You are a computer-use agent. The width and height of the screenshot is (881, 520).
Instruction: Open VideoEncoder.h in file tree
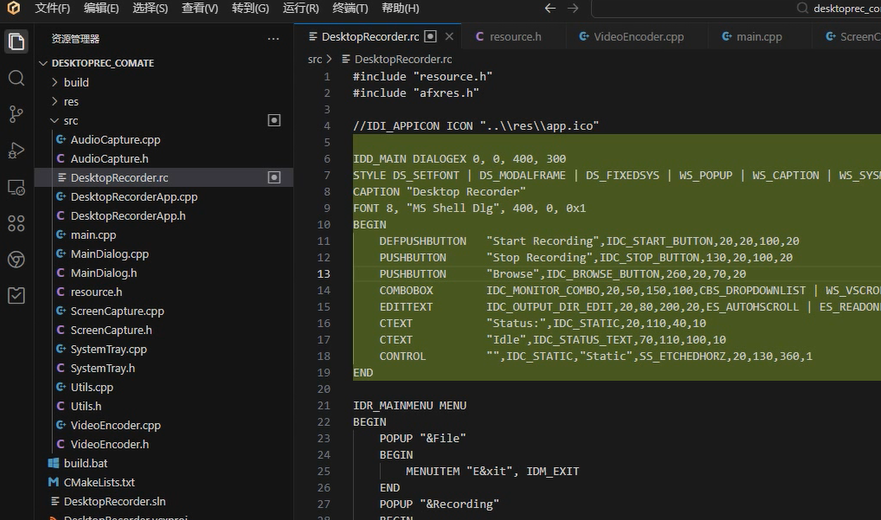[x=163, y=445]
